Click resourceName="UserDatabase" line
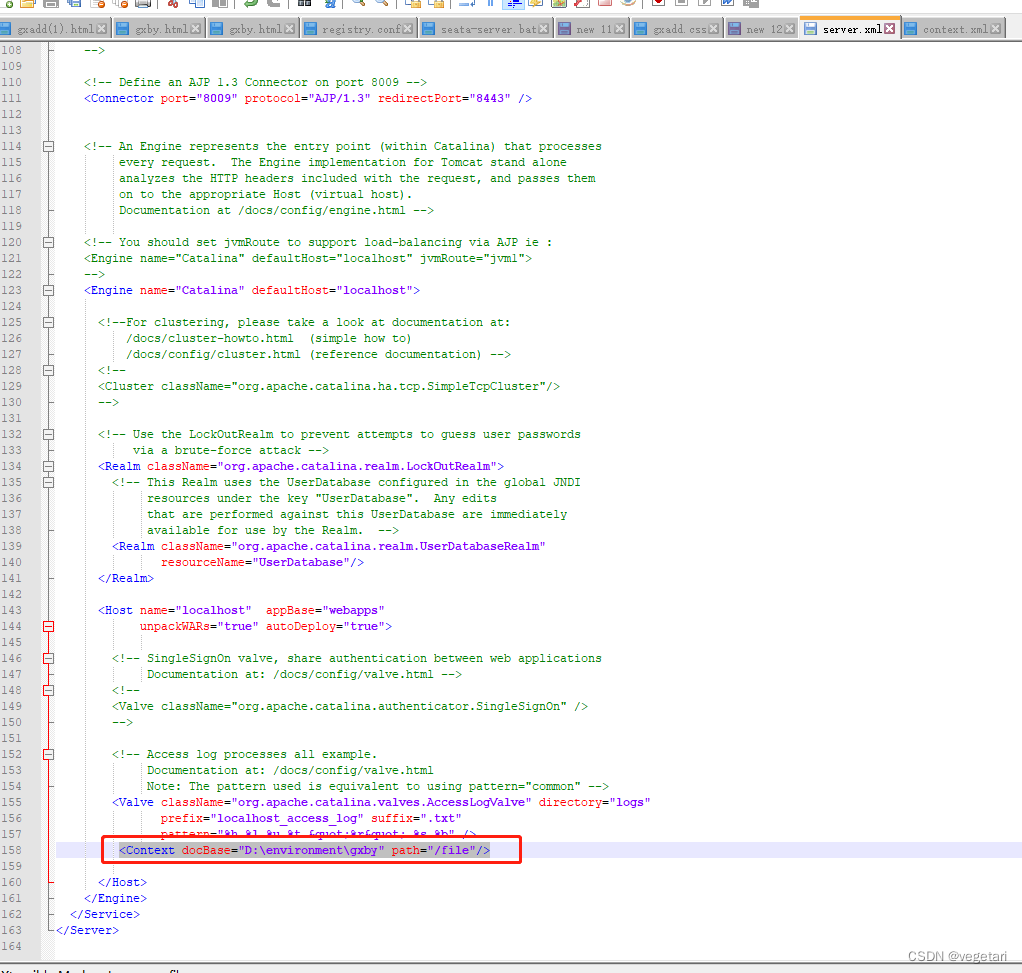The image size is (1022, 973). click(x=262, y=562)
